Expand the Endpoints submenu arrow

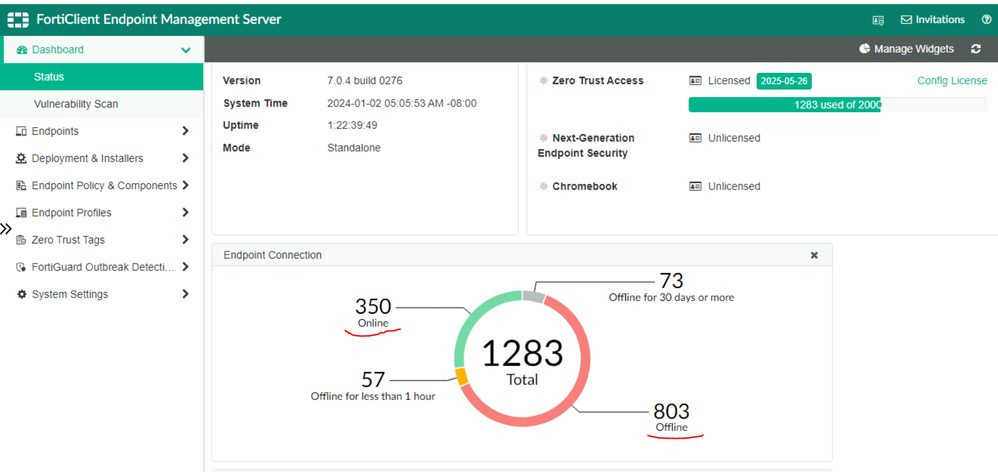pyautogui.click(x=186, y=131)
